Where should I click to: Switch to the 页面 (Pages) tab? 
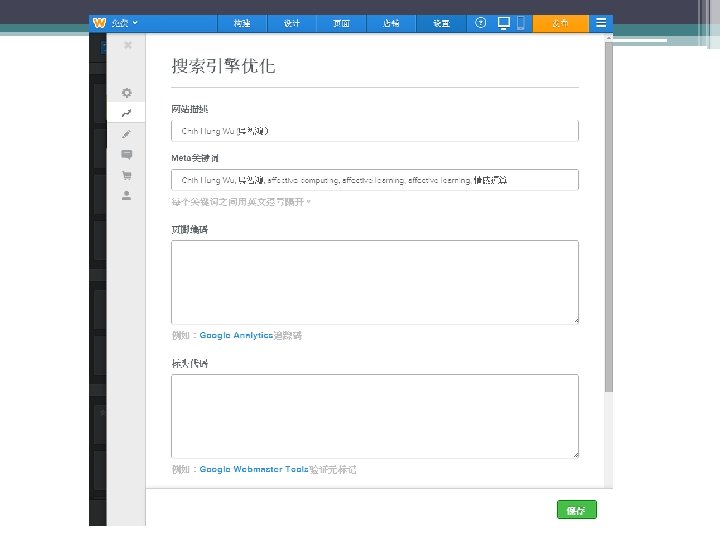(341, 23)
